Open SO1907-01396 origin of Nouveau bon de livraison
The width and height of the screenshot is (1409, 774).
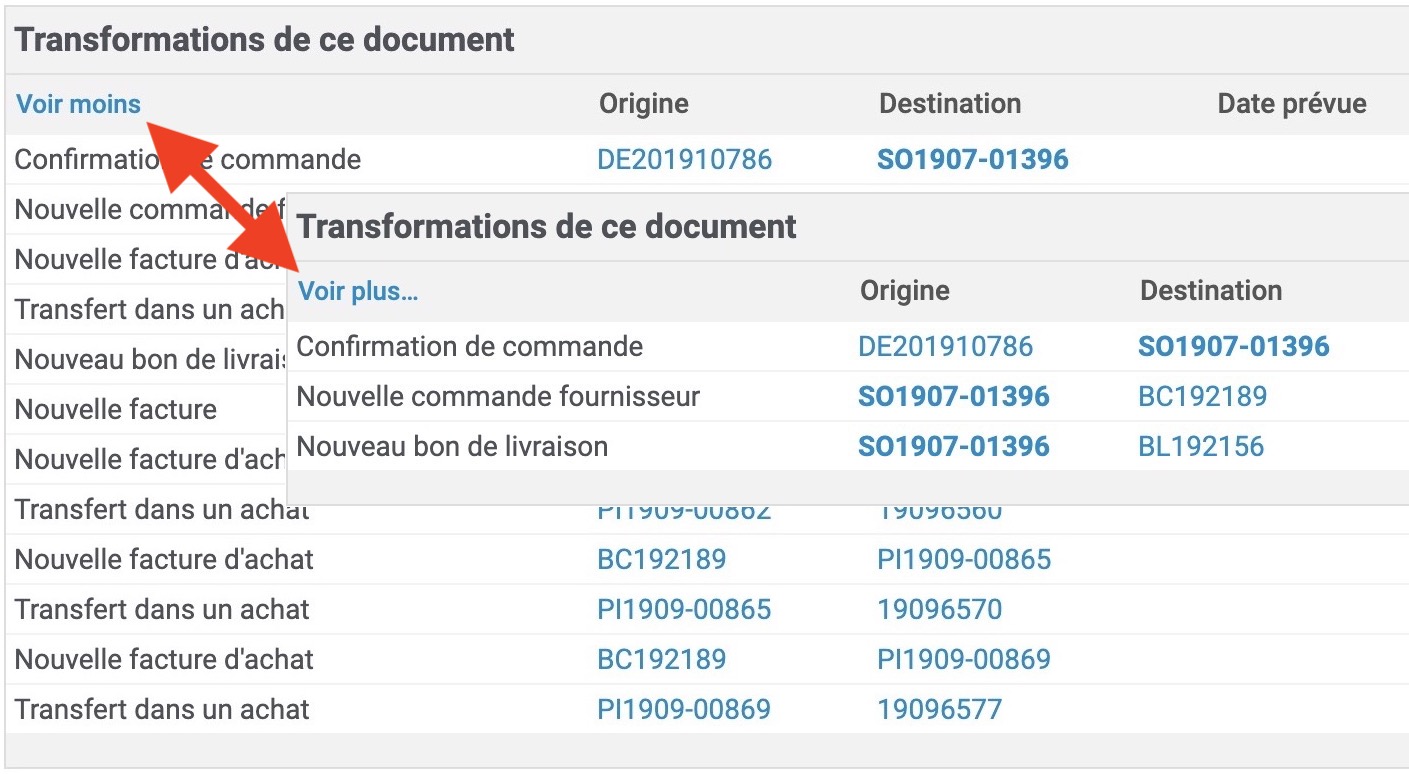[953, 446]
